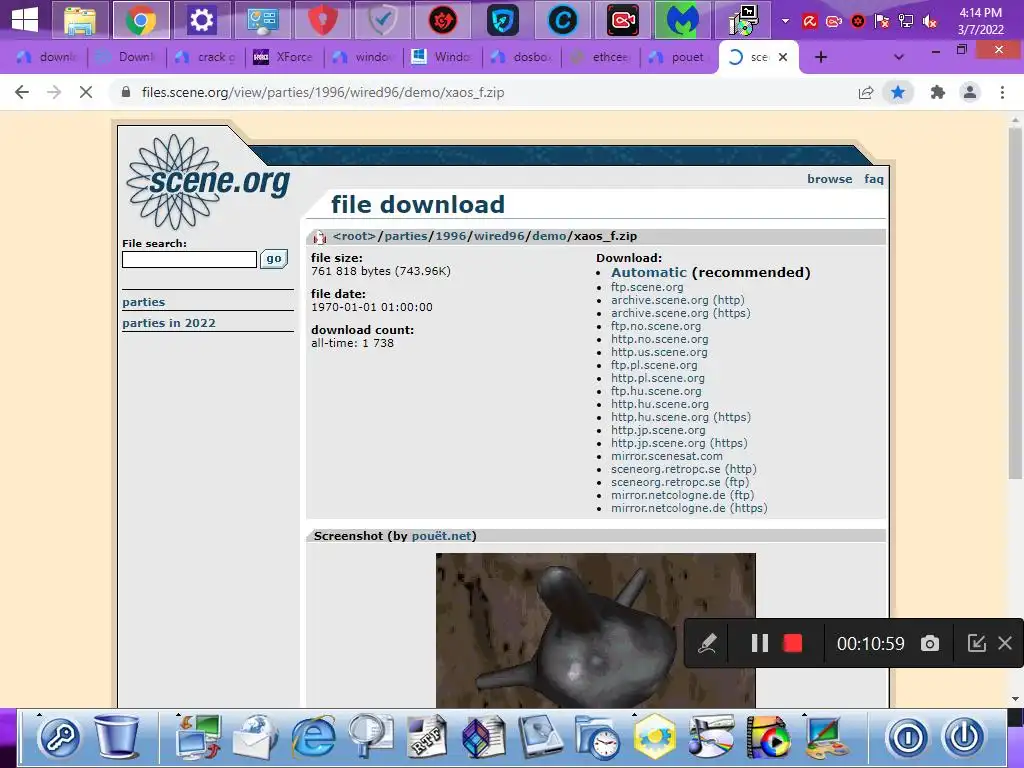This screenshot has width=1024, height=768.
Task: Open the RTF document editor in the dock
Action: pyautogui.click(x=426, y=737)
